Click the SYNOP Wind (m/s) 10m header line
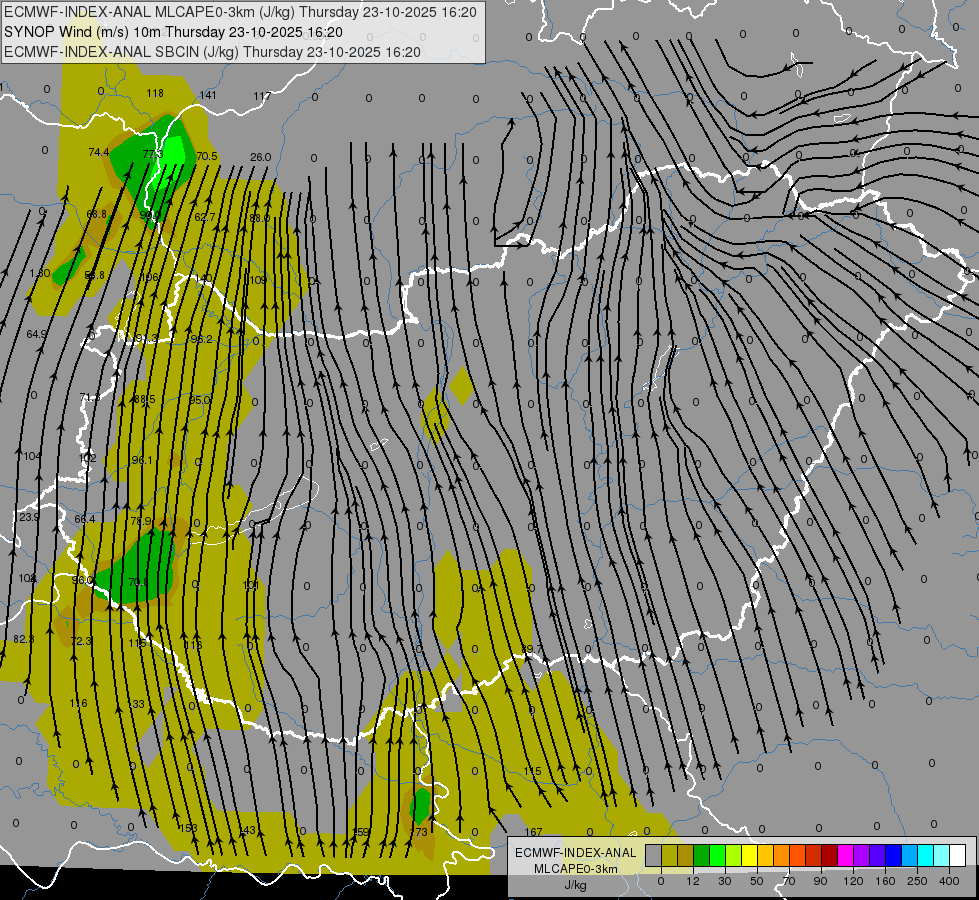Viewport: 979px width, 900px height. 173,32
